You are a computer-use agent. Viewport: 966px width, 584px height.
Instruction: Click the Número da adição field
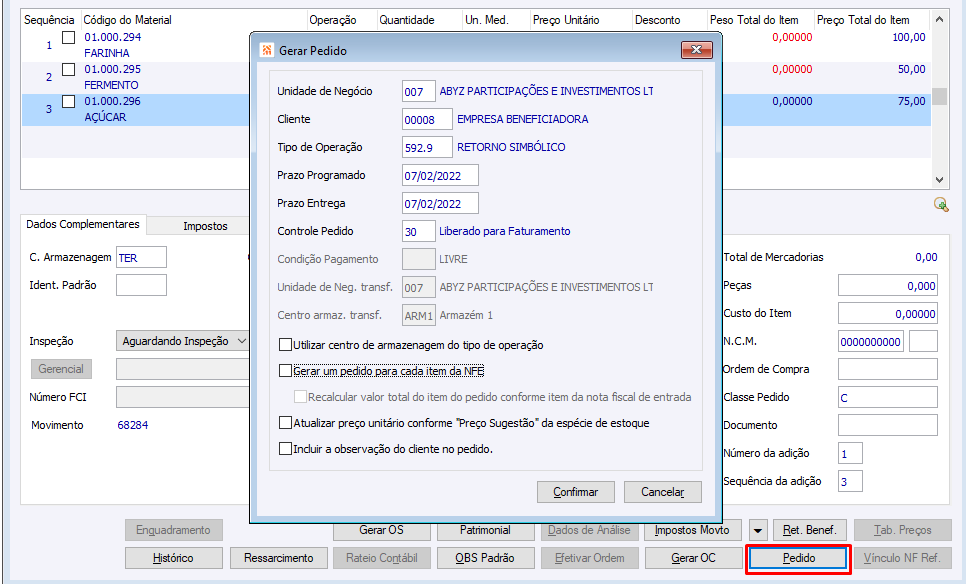pyautogui.click(x=850, y=453)
